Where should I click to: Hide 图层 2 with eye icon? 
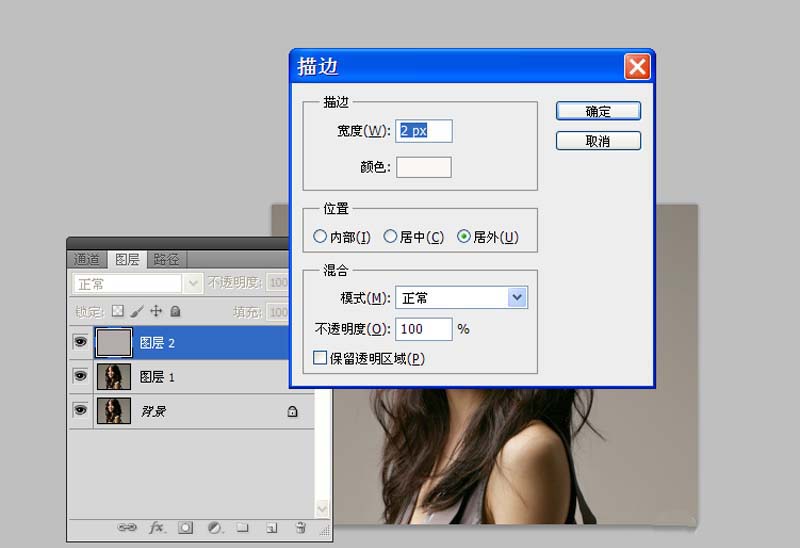tap(81, 341)
